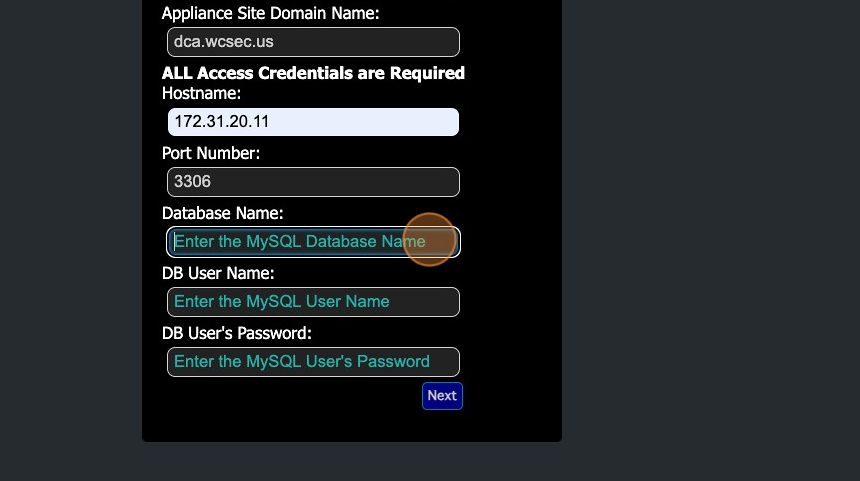Click the 172.31.20.11 hostname value
Screen dimensions: 860x481
221,122
